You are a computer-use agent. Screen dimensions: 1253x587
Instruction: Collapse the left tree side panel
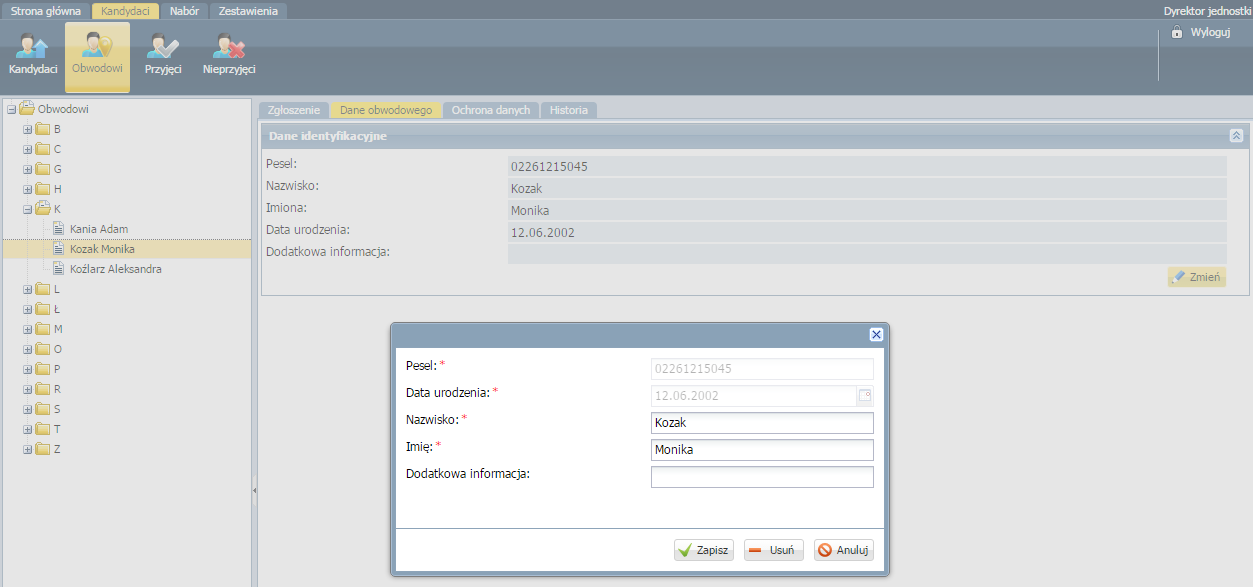pos(254,490)
